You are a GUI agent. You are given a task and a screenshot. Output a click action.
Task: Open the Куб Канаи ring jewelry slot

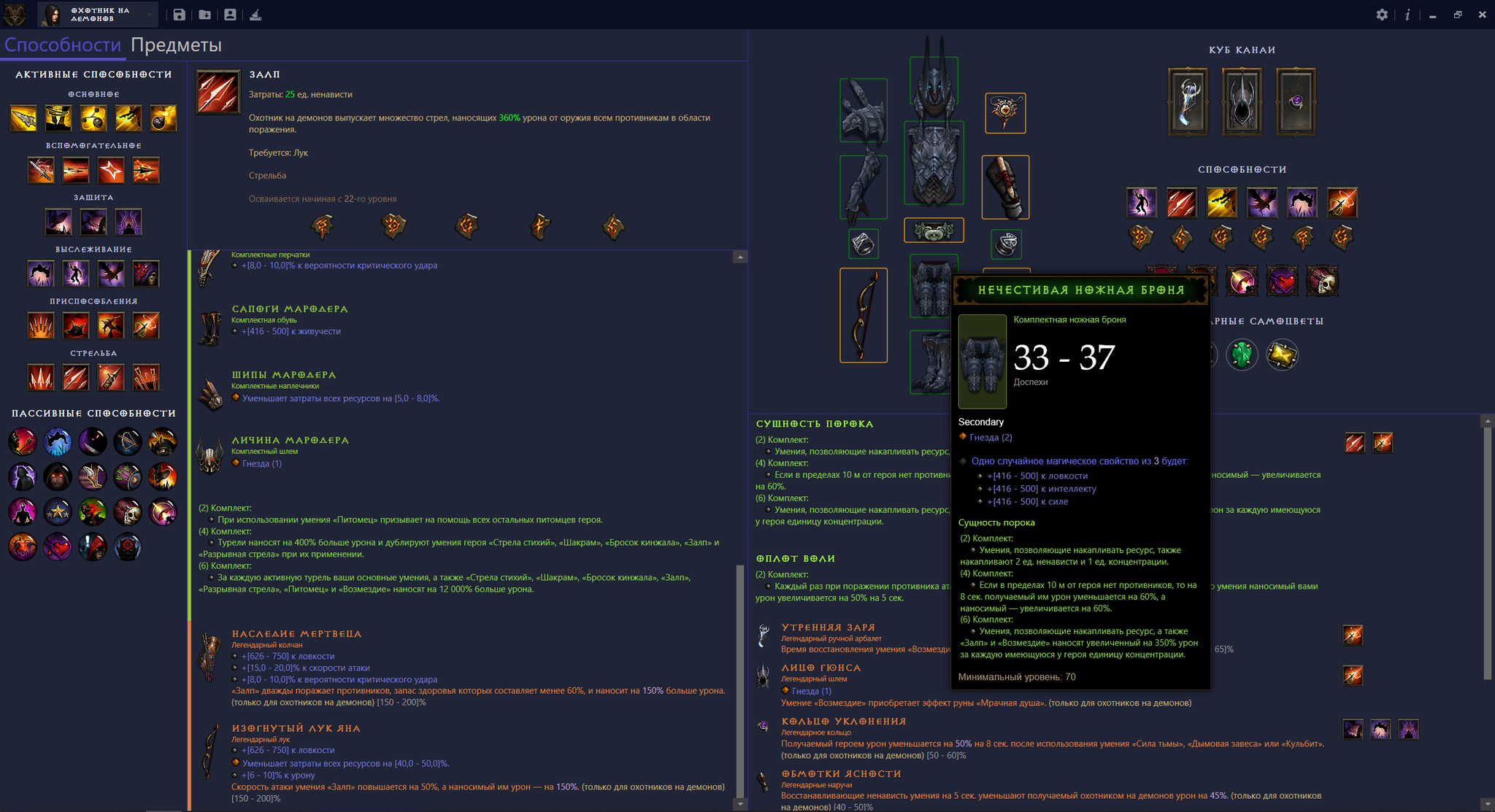[x=1296, y=102]
